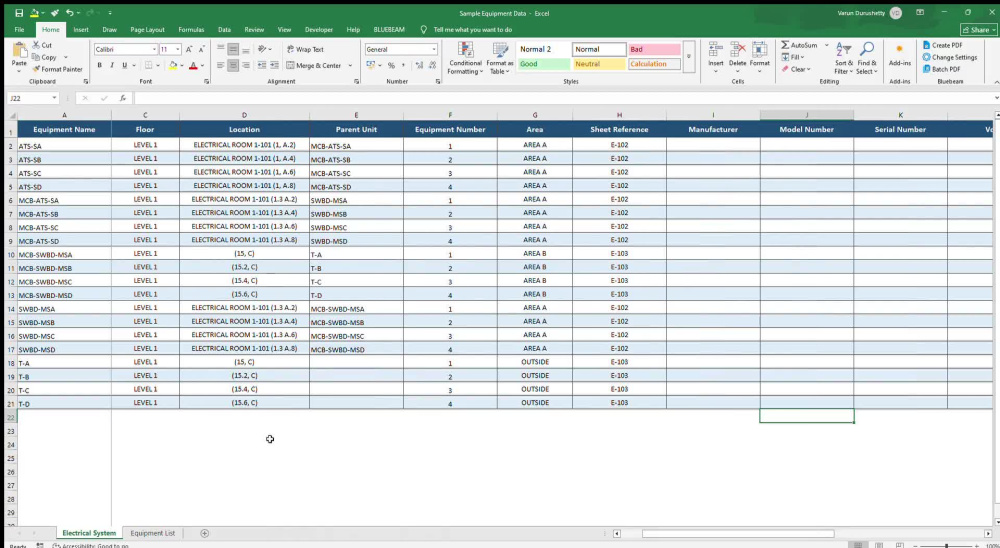Open the General number format dropdown
Image resolution: width=1000 pixels, height=548 pixels.
tap(434, 49)
